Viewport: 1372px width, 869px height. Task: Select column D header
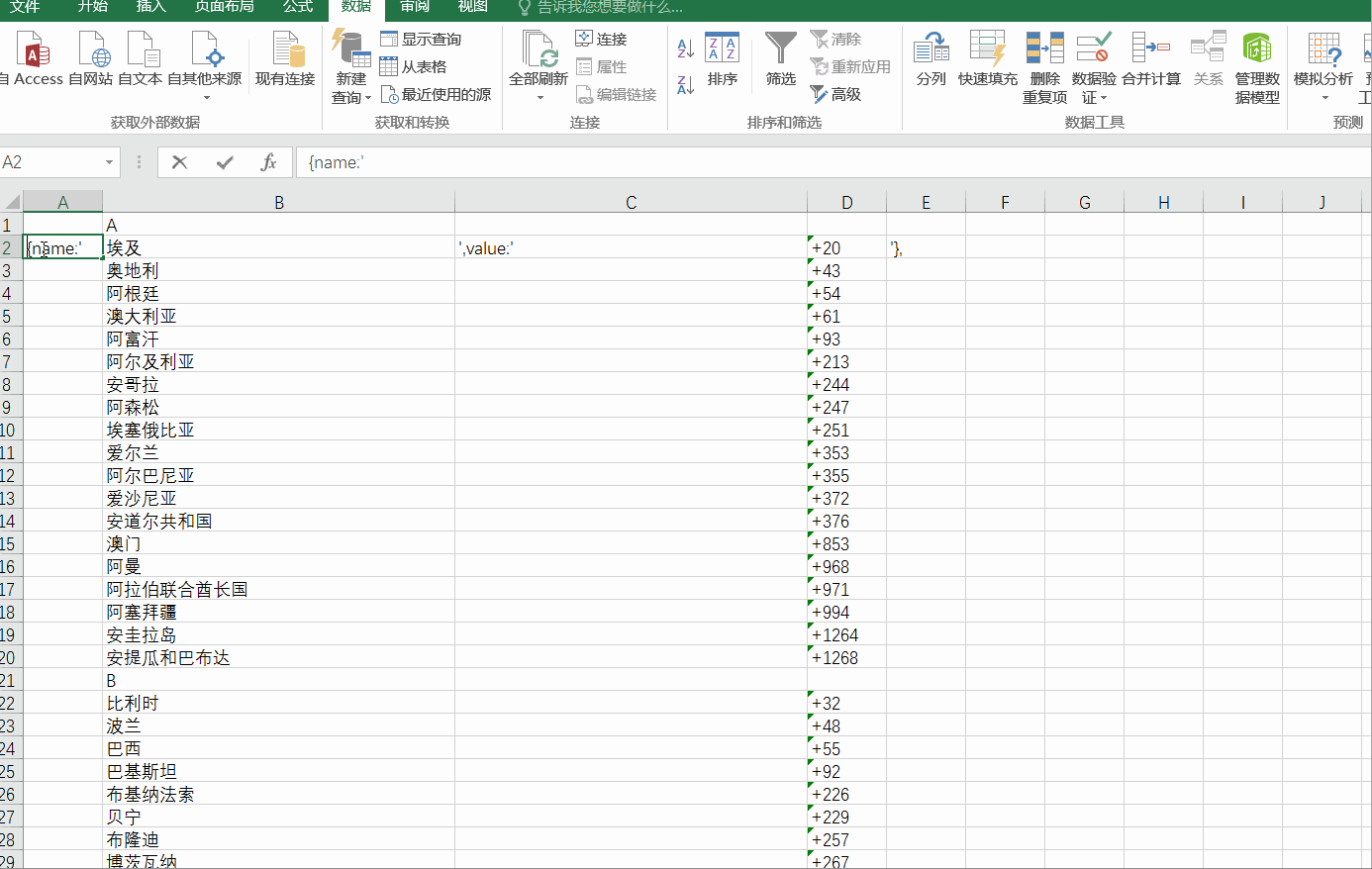847,202
